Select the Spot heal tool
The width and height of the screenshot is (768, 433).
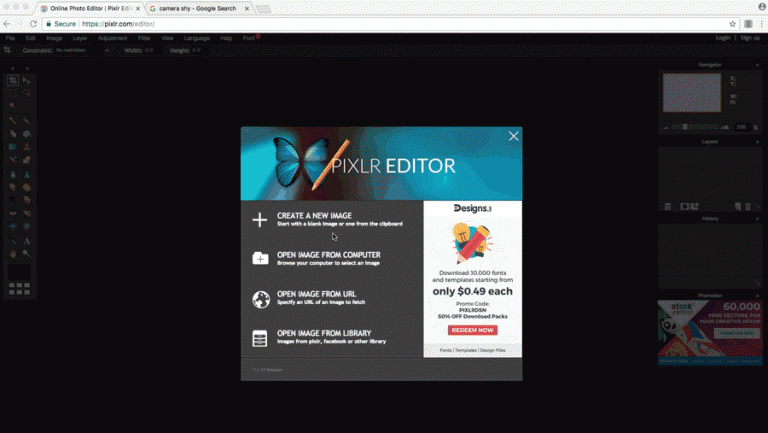click(26, 213)
